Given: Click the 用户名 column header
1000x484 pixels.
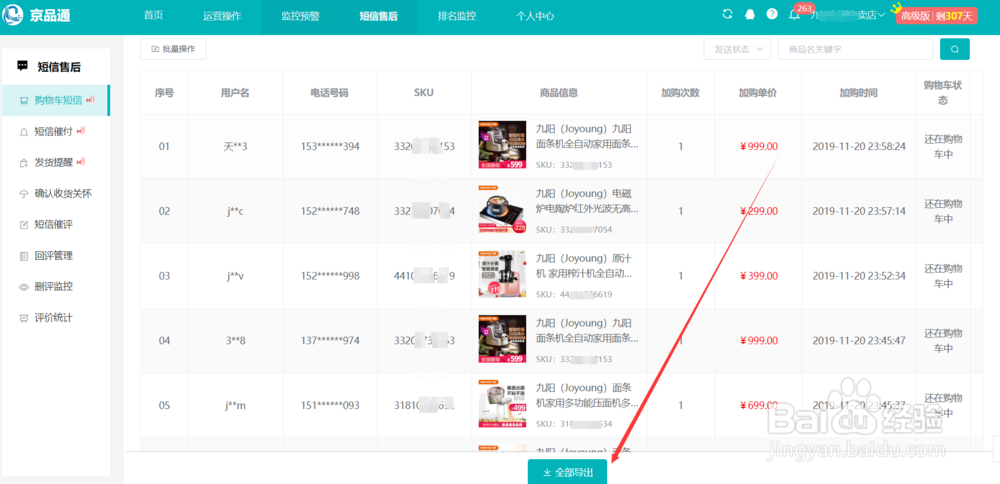Looking at the screenshot, I should (x=235, y=93).
